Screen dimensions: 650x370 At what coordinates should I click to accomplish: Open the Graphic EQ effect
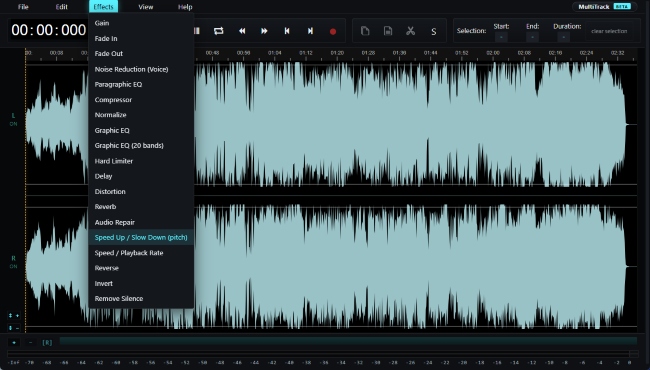coord(141,131)
